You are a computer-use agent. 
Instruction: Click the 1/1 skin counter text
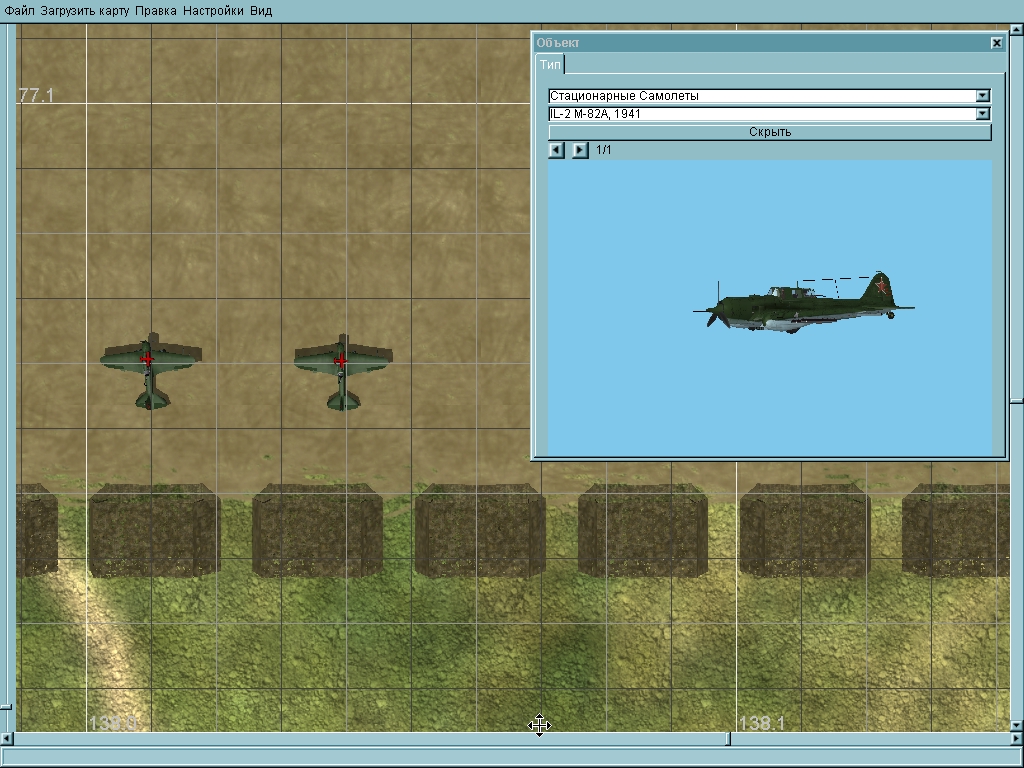[x=603, y=150]
